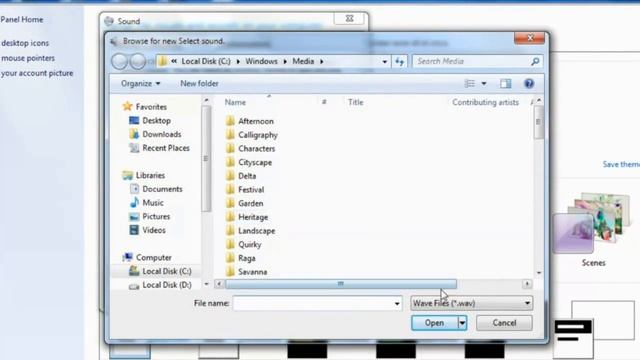Click your account picture link
Screen dimensions: 640x360
point(37,73)
